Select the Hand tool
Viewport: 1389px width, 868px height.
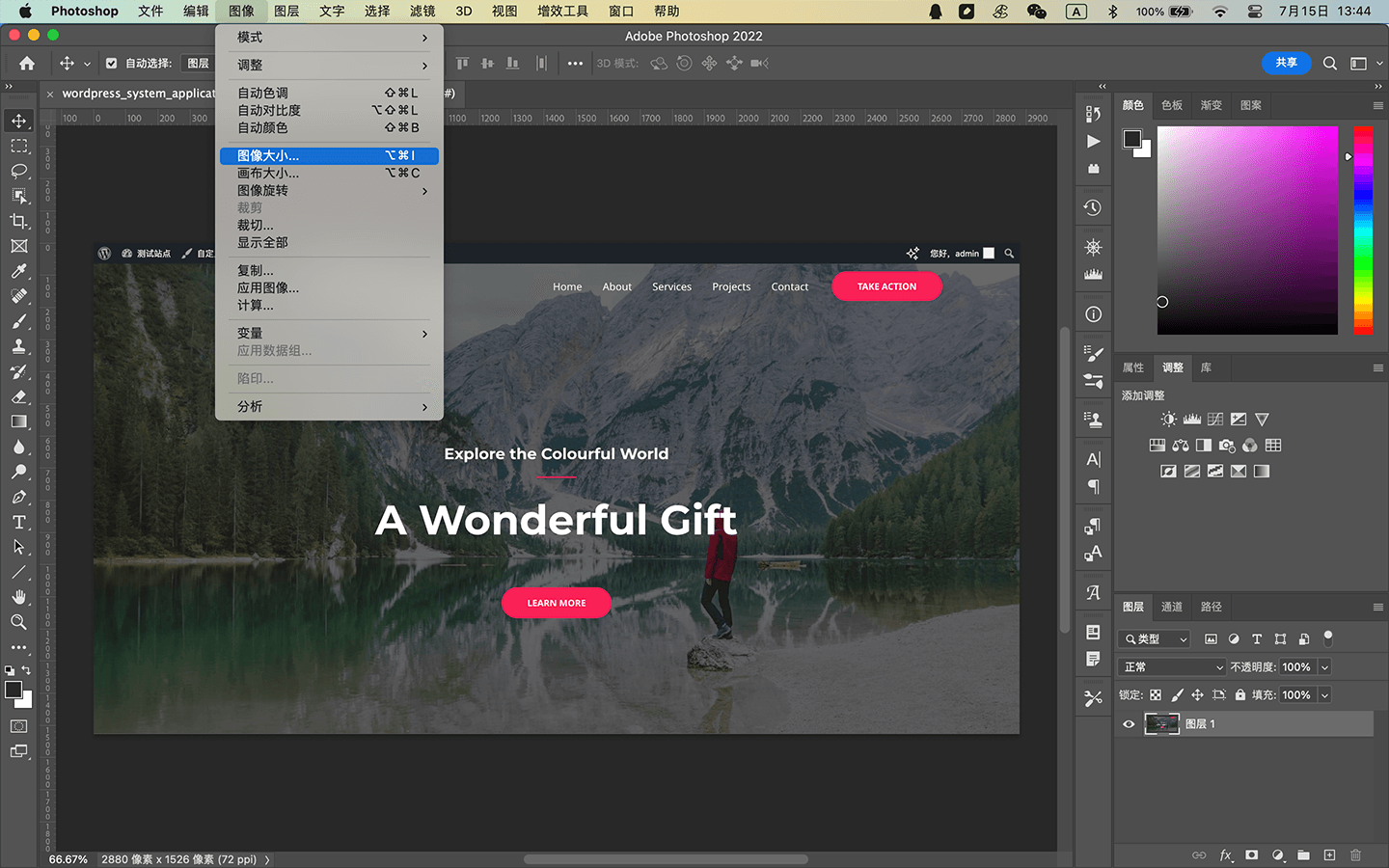(18, 597)
